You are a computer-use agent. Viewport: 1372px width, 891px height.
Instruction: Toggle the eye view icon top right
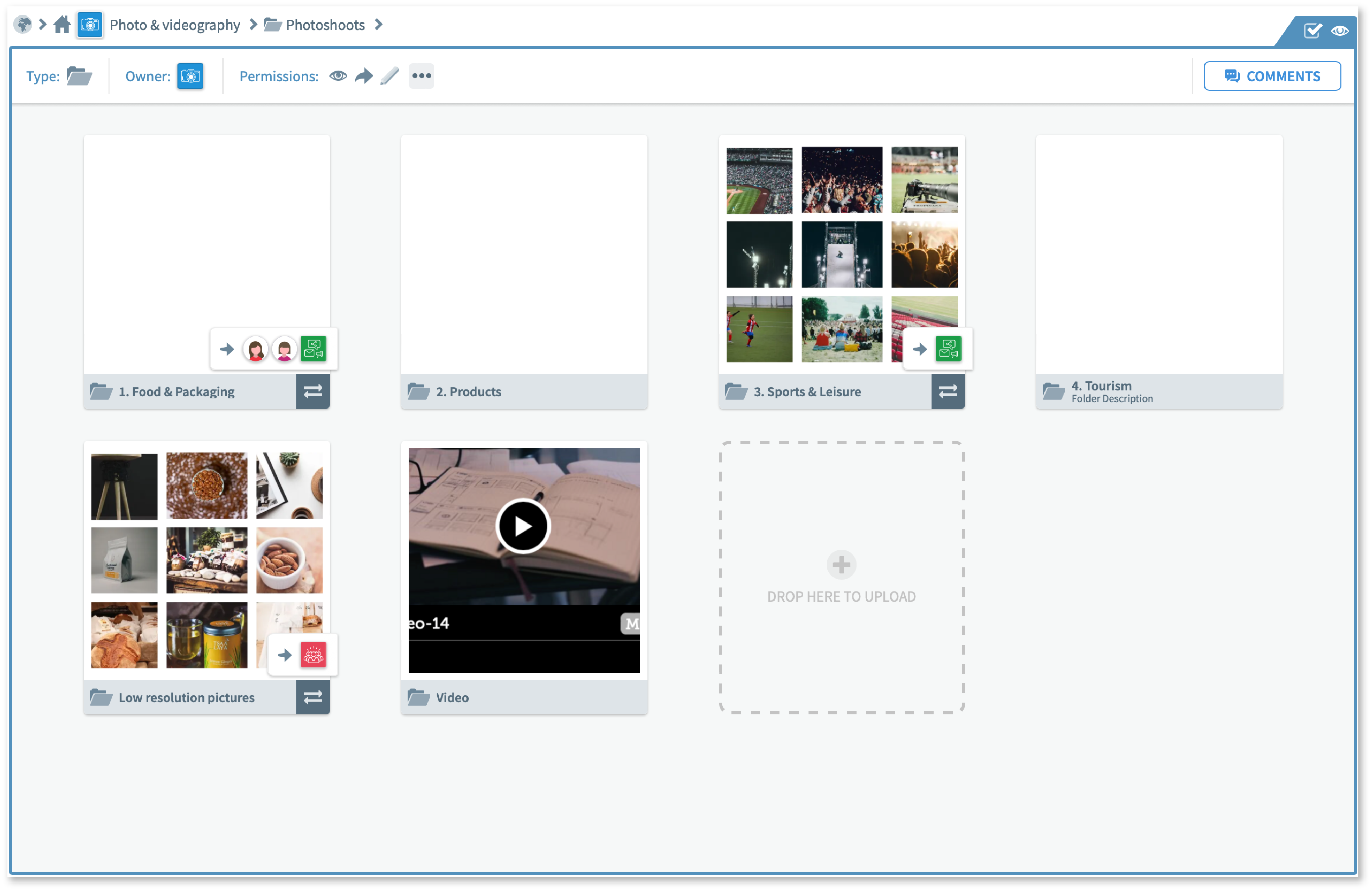[1340, 31]
